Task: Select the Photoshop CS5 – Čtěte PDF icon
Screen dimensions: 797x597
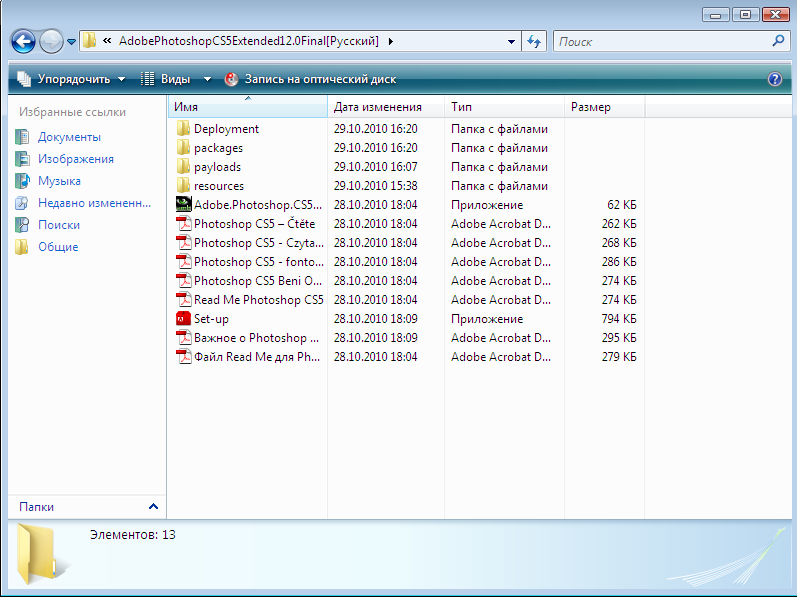Action: (183, 224)
